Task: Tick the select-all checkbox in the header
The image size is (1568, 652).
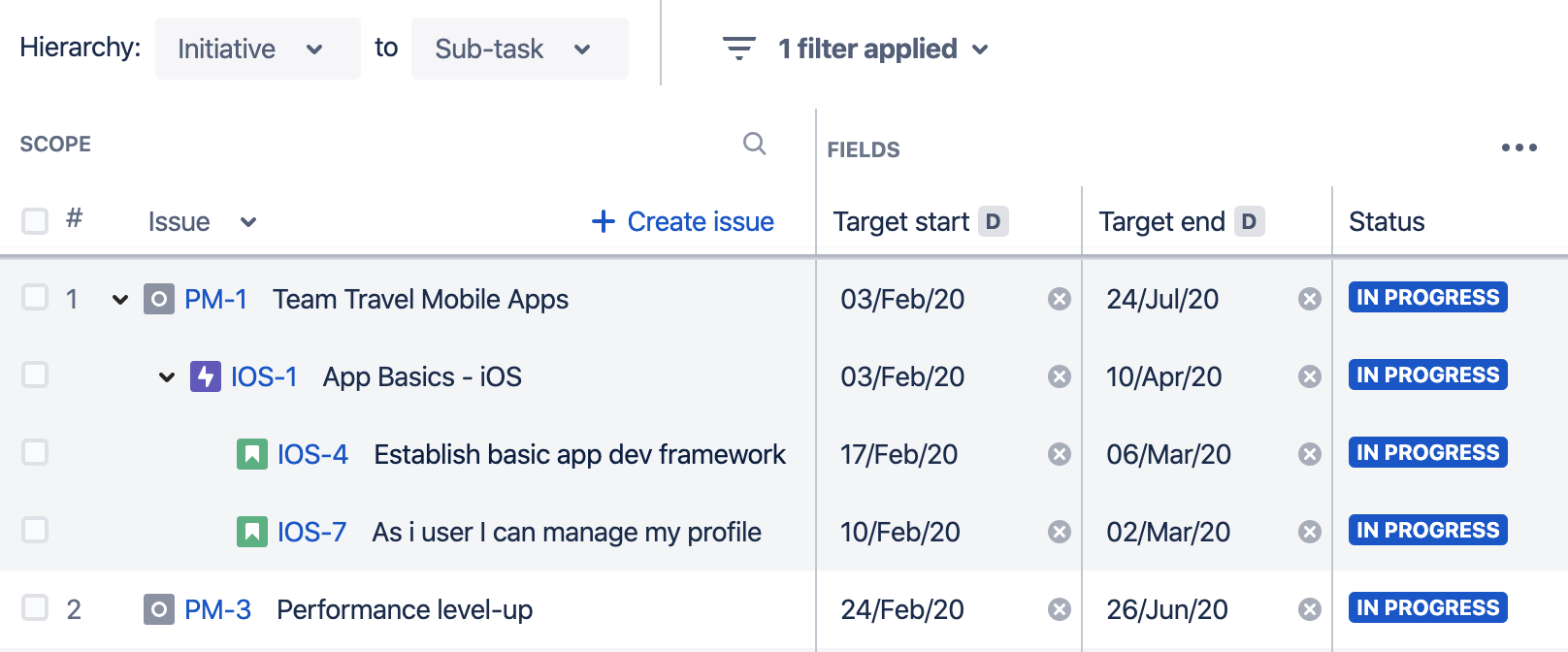Action: pos(35,221)
